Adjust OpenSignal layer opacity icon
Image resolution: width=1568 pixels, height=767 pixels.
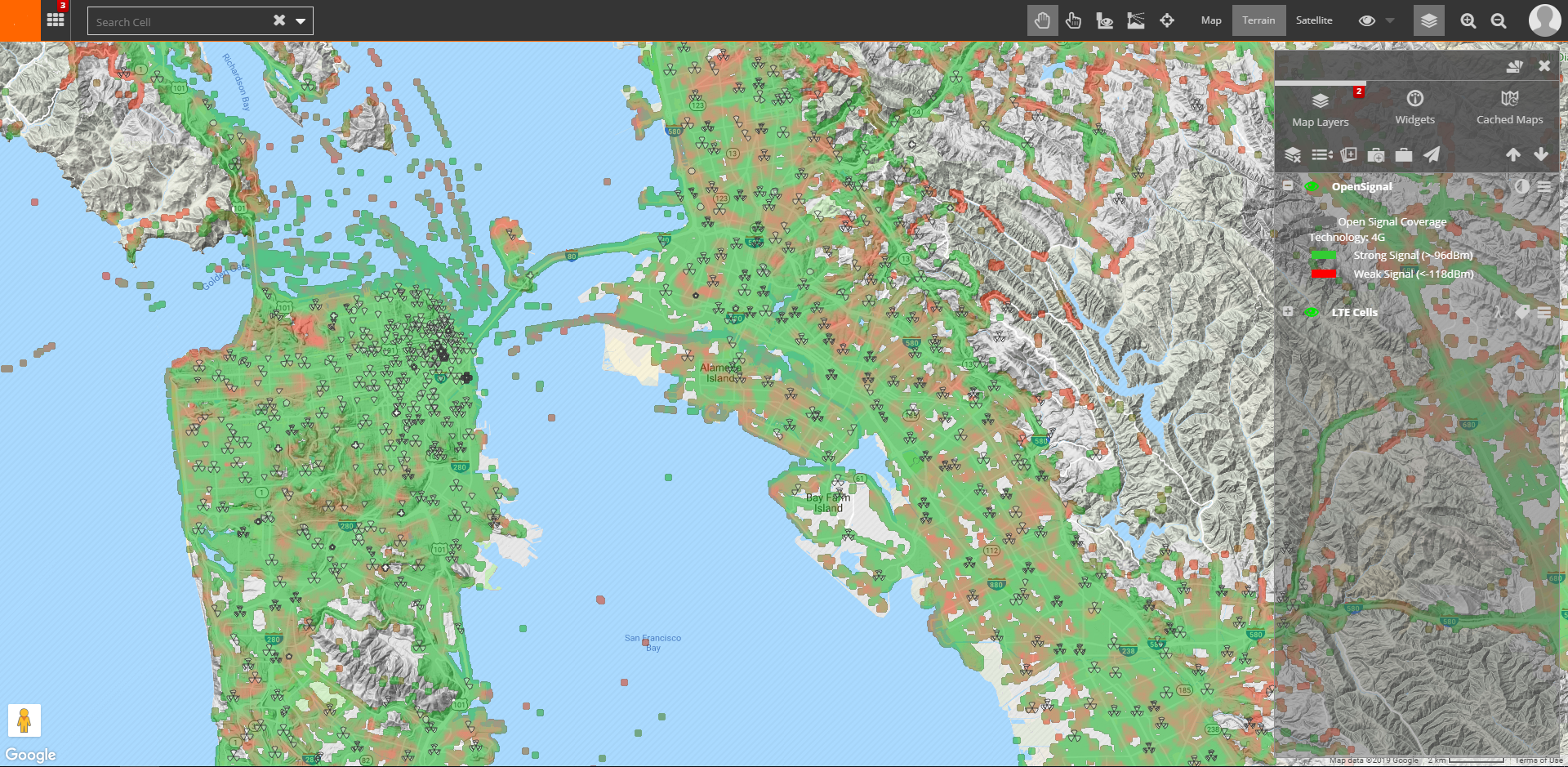[x=1521, y=186]
